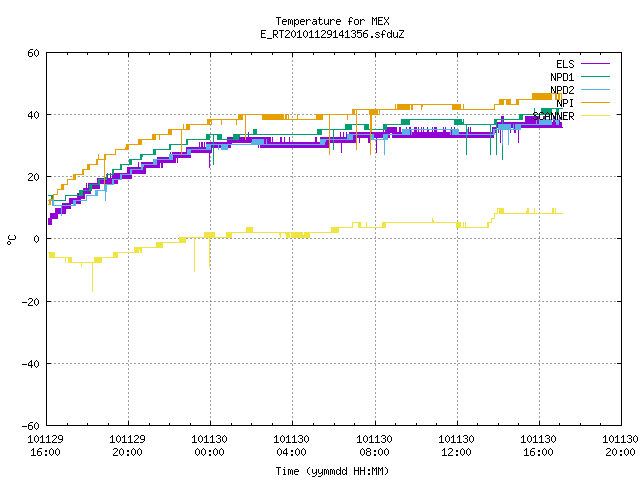Click the light blue NPD2 legend line sample

[595, 90]
